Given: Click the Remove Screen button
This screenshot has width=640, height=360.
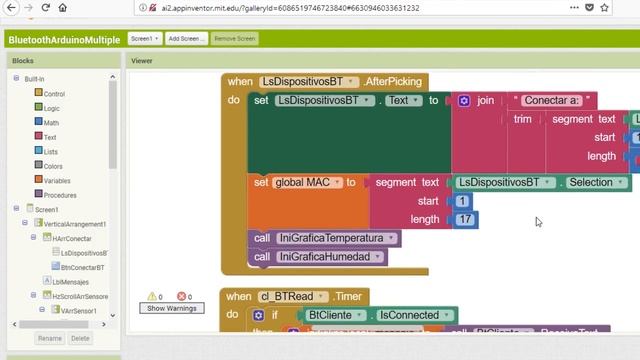Looking at the screenshot, I should (x=234, y=39).
